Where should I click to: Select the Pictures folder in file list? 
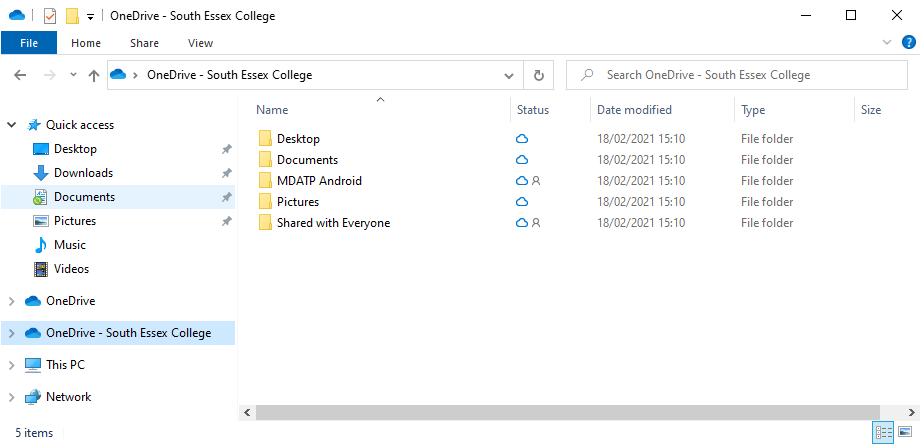298,202
